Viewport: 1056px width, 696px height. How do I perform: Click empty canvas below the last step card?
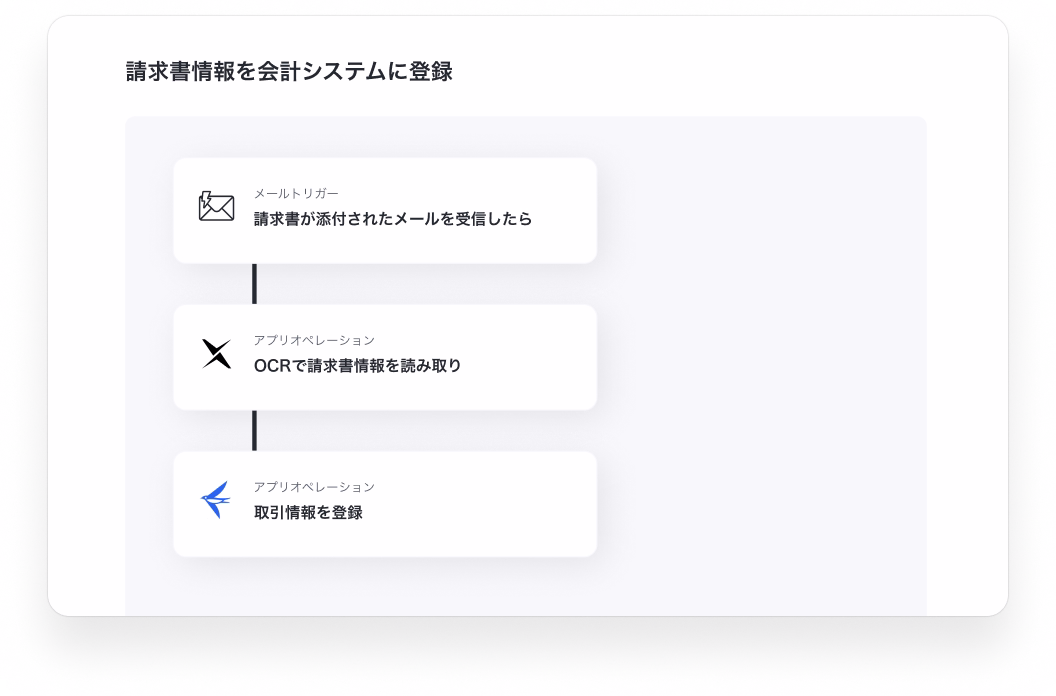385,588
